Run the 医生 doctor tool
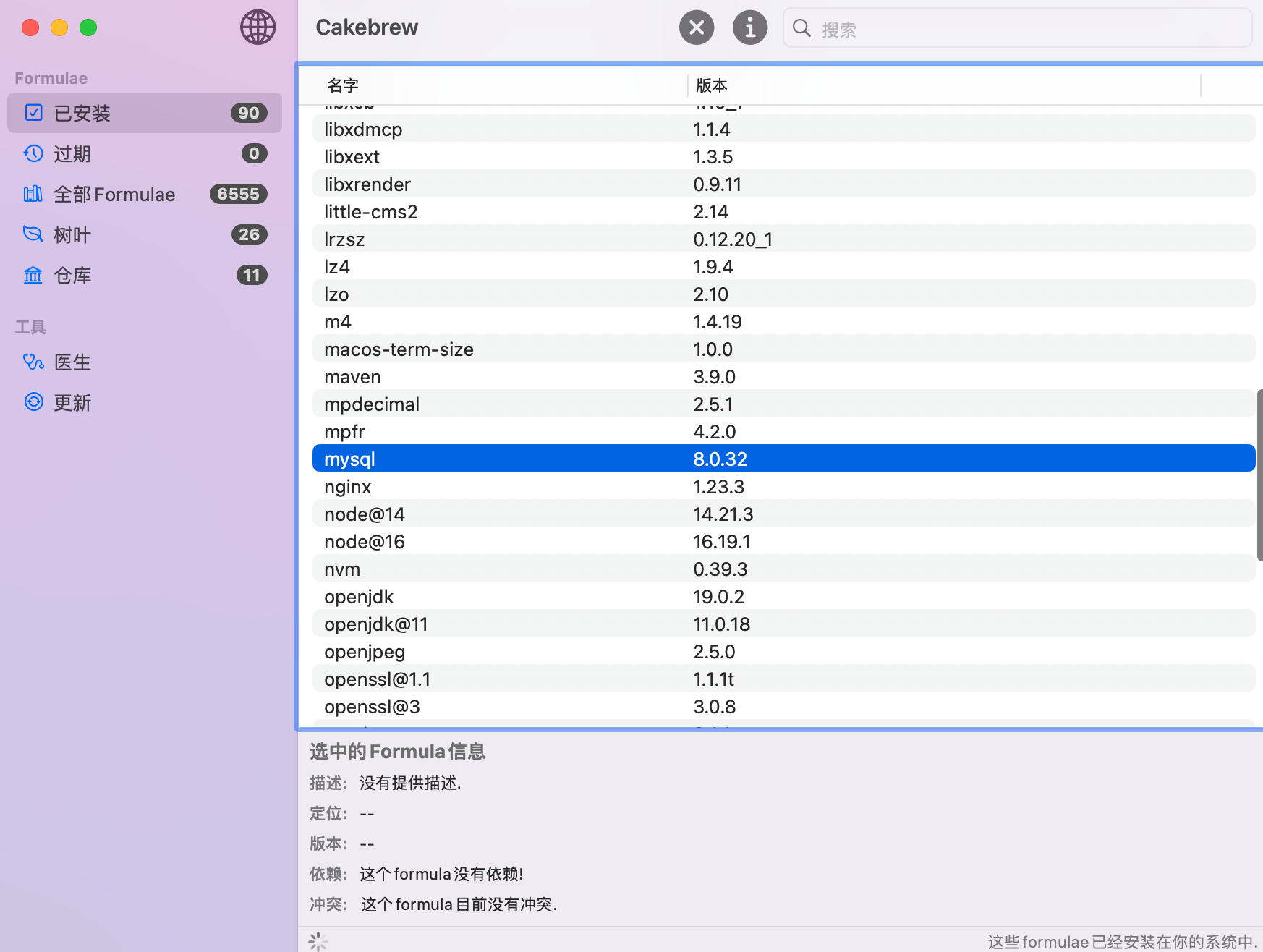 [145, 362]
